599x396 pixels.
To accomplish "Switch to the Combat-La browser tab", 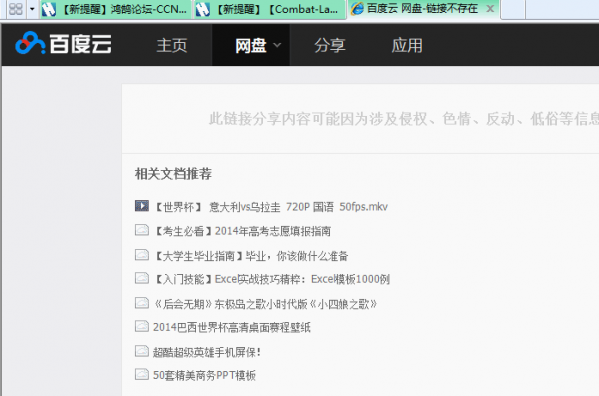I will click(269, 9).
